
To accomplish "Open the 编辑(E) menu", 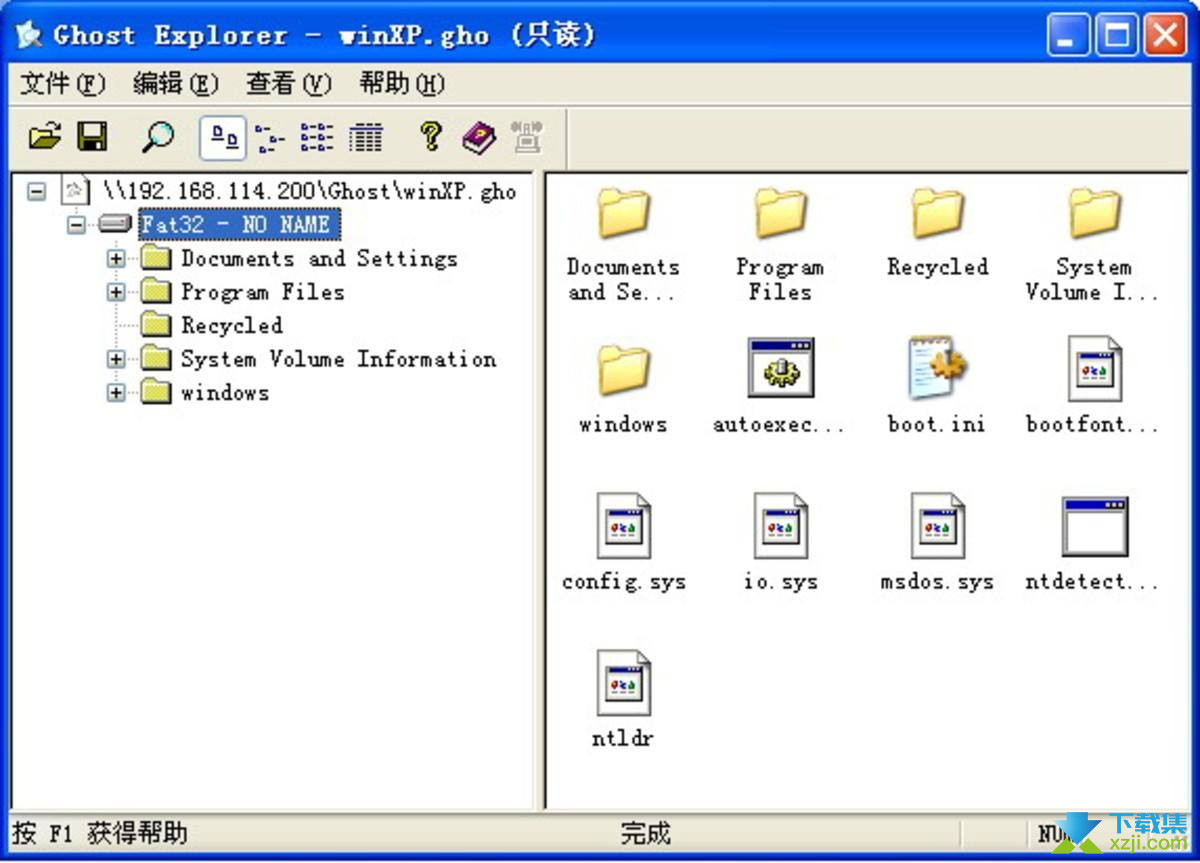I will (x=175, y=84).
